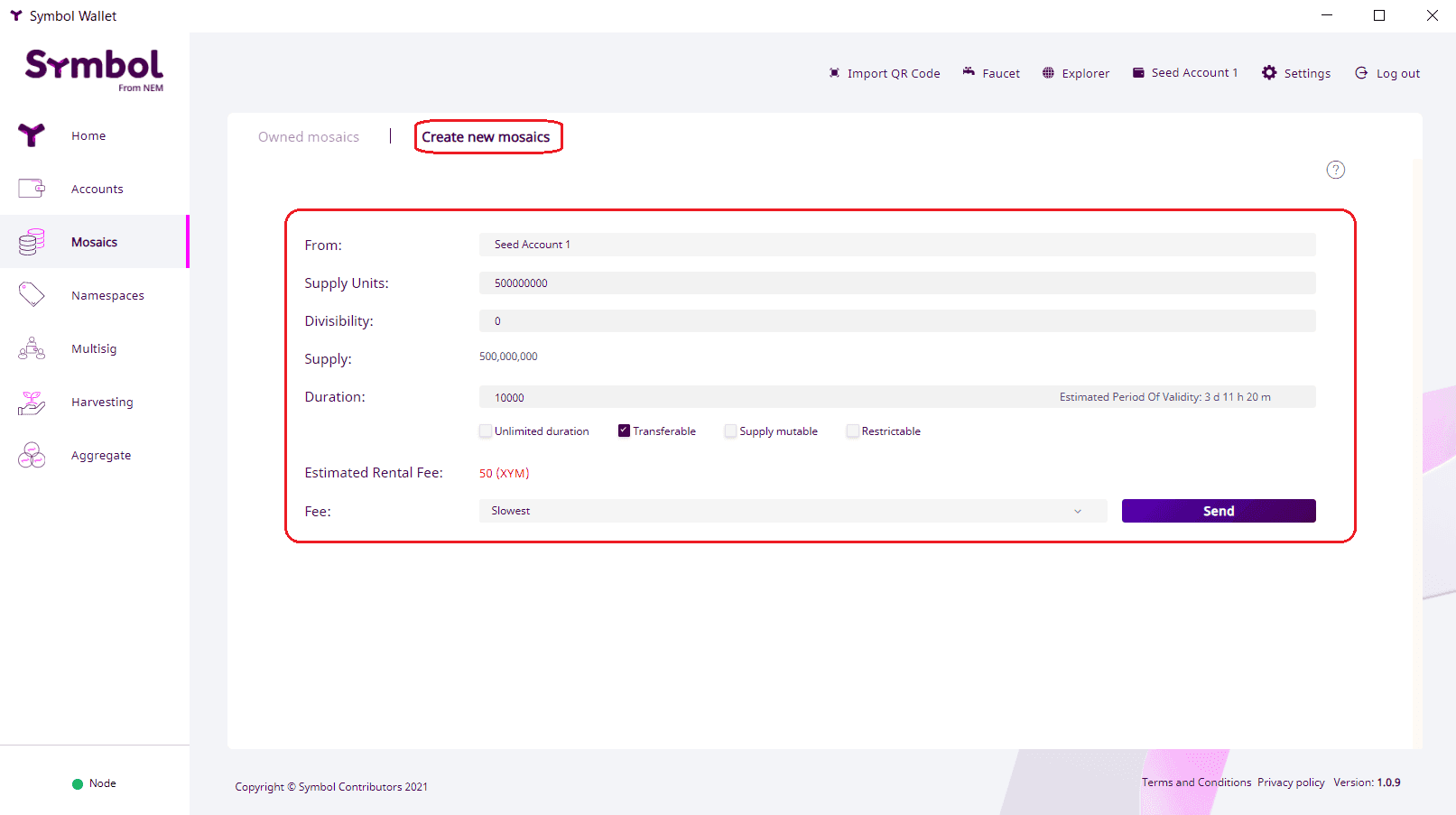Image resolution: width=1456 pixels, height=815 pixels.
Task: Open Aggregate in the sidebar
Action: 101,456
